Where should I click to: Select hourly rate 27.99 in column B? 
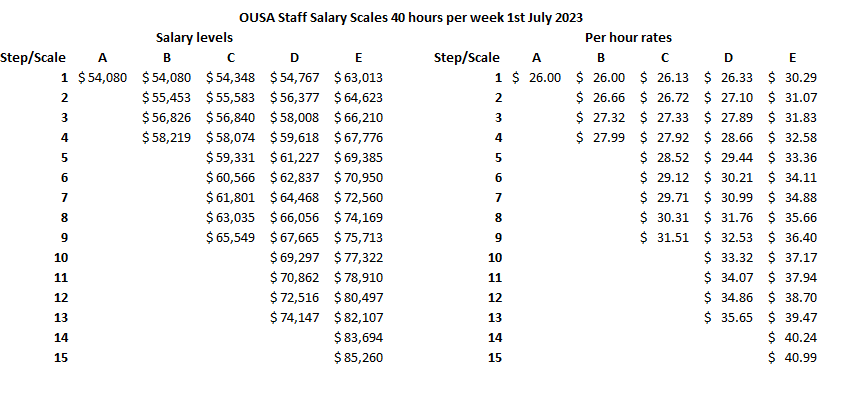tap(600, 138)
